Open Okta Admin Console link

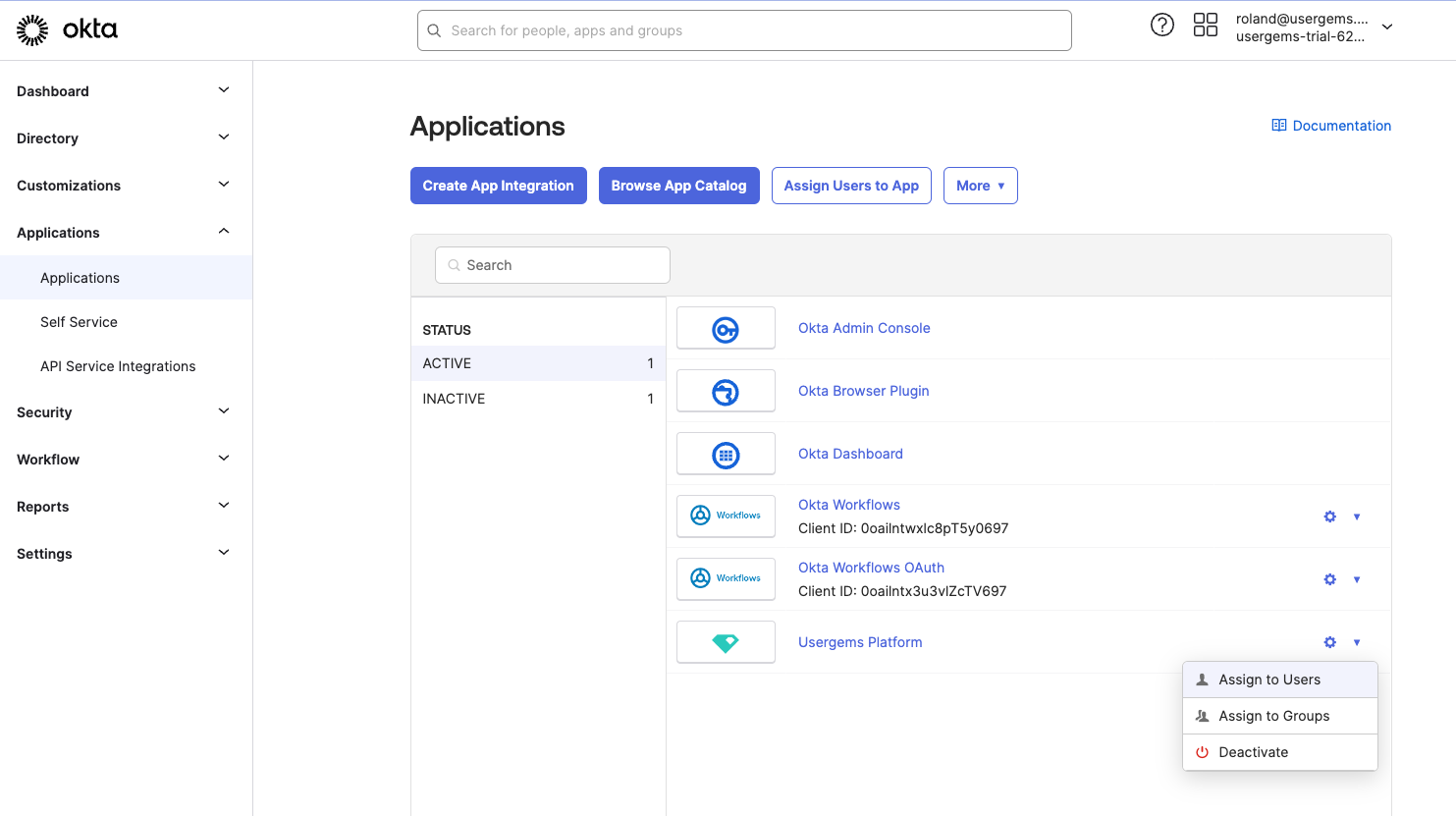[864, 328]
